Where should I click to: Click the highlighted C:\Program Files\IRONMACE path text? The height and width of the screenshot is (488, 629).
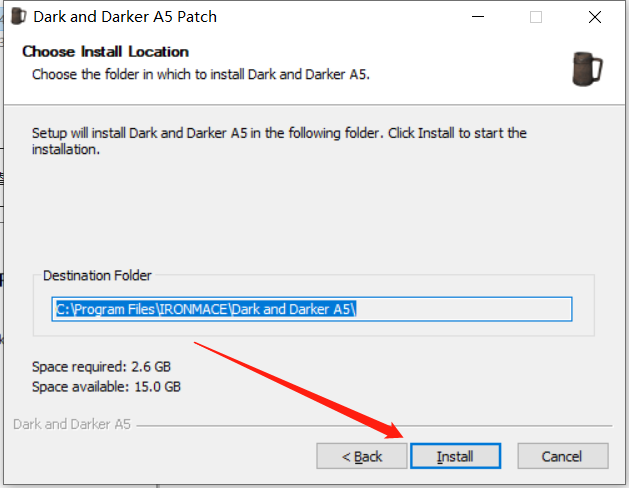tap(205, 309)
